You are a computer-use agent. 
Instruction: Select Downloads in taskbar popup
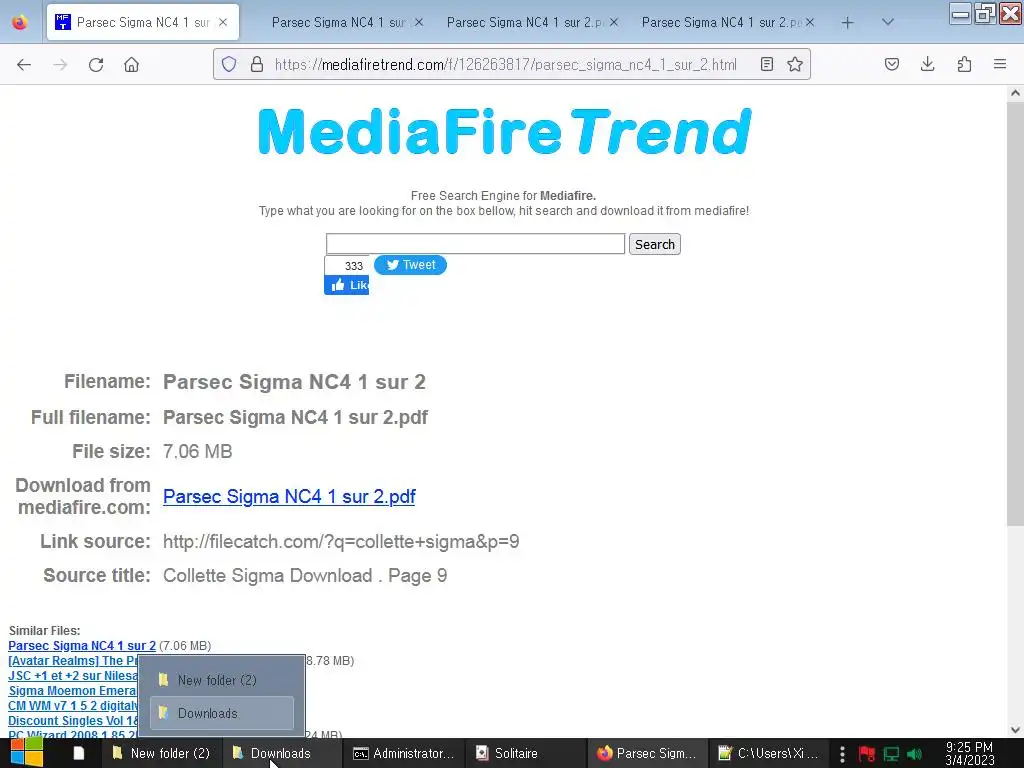point(222,713)
